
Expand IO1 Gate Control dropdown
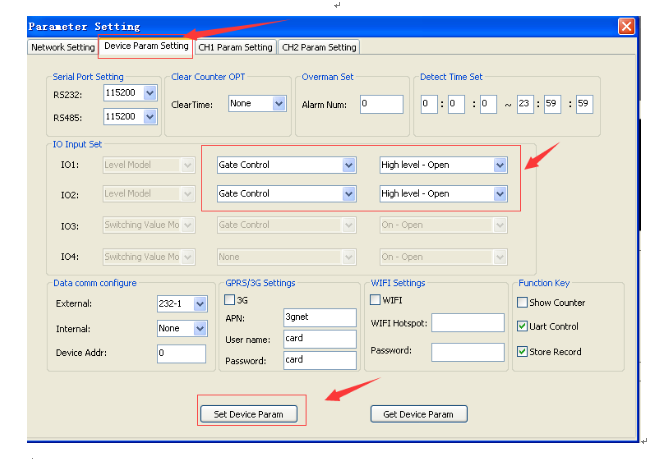pos(349,165)
